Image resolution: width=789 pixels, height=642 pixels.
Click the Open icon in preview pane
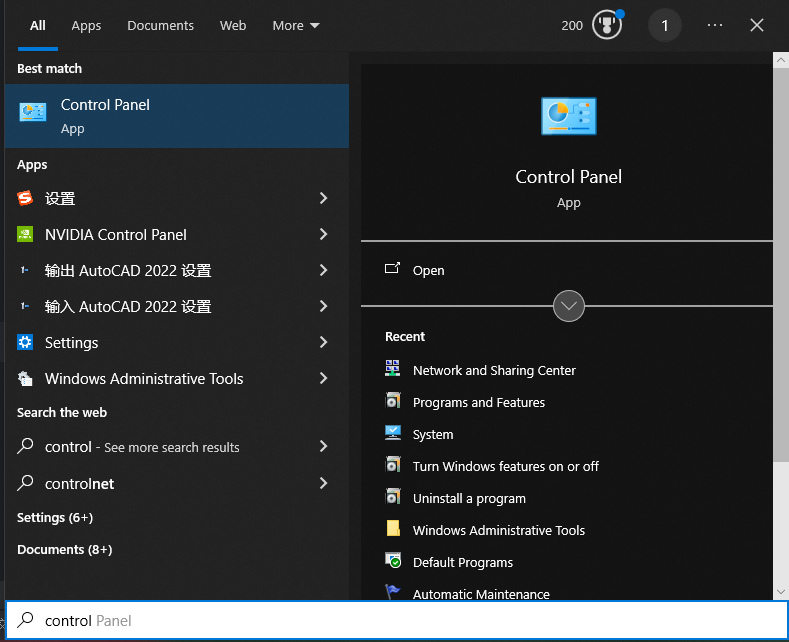392,268
